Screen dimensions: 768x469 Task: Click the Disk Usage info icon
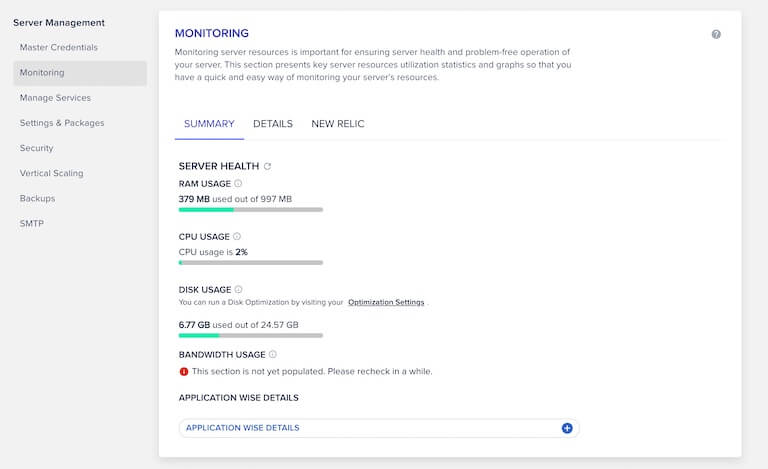coord(239,289)
